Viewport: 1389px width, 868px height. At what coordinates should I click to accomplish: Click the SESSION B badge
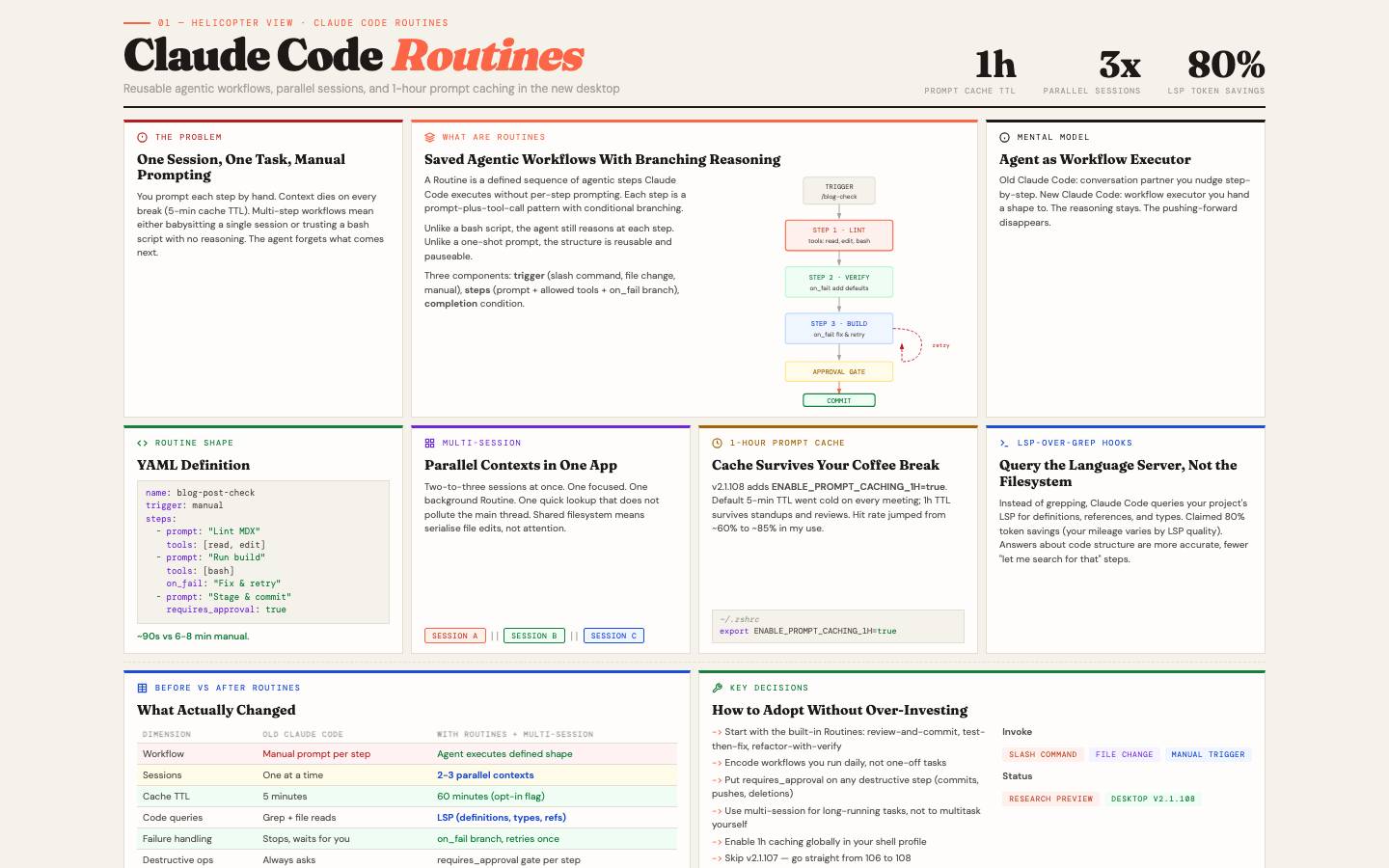(533, 636)
